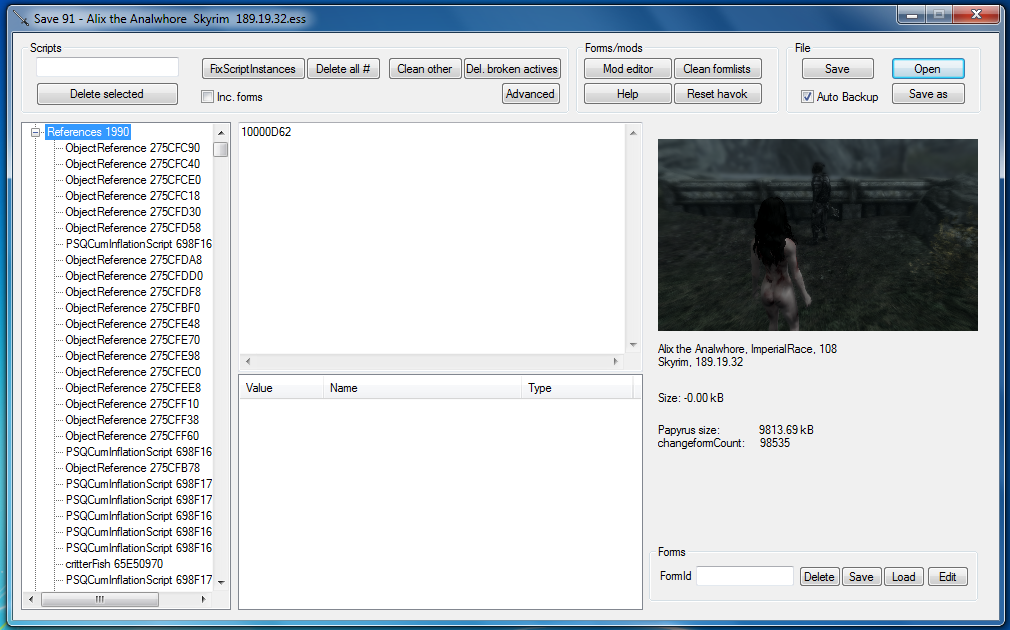
Task: Select ObjectReference 275CFF60 in the tree
Action: click(132, 436)
